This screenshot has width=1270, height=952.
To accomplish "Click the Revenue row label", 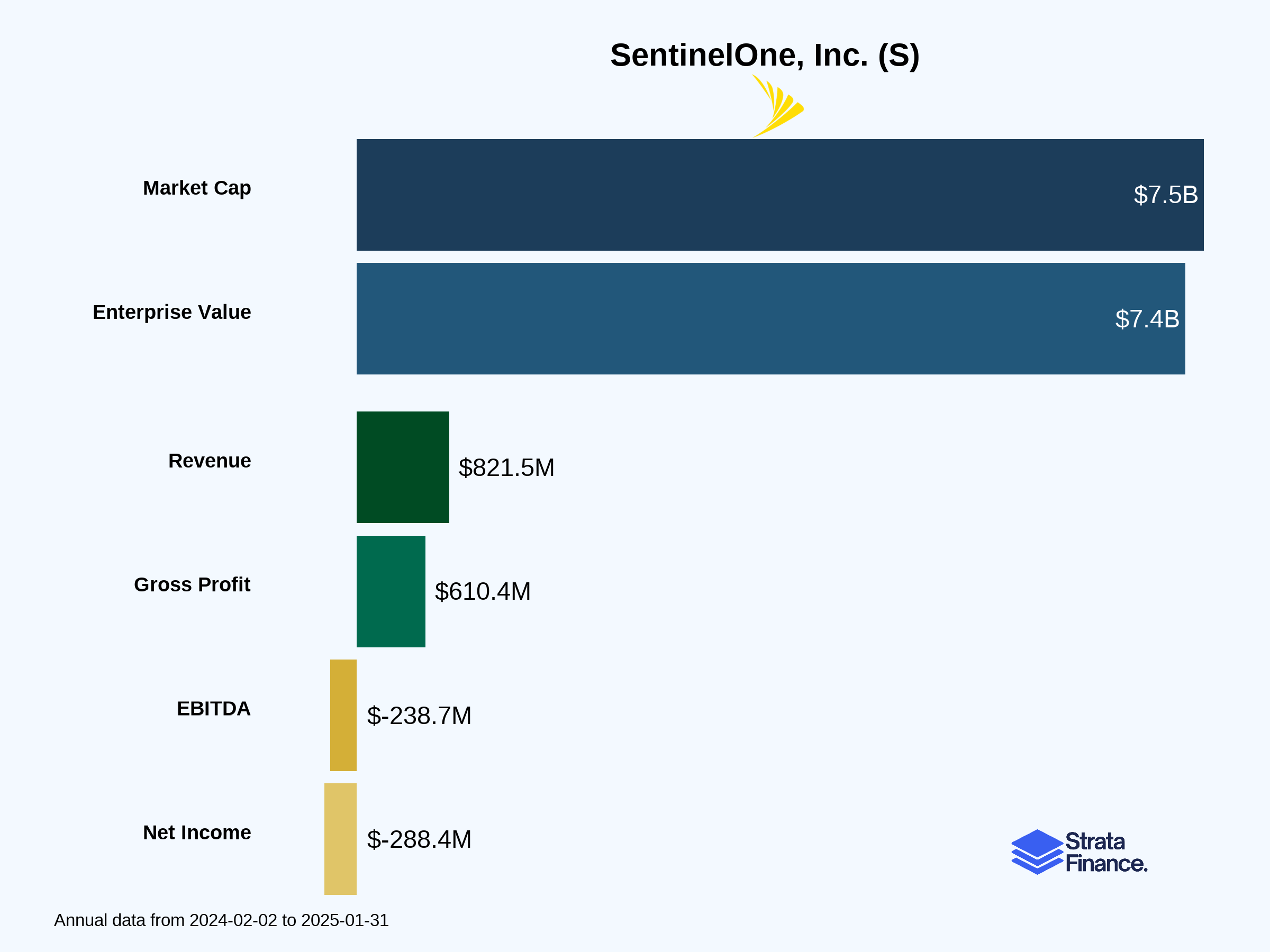I will (210, 461).
